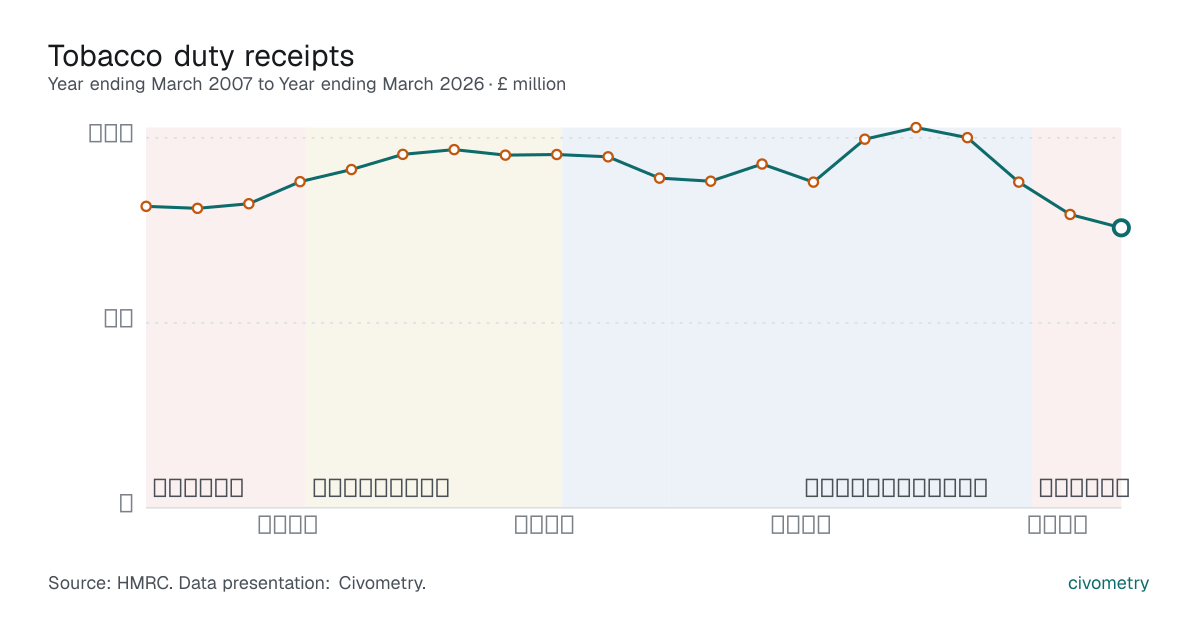
Task: Click the topmost y-axis value label
Action: 111,133
